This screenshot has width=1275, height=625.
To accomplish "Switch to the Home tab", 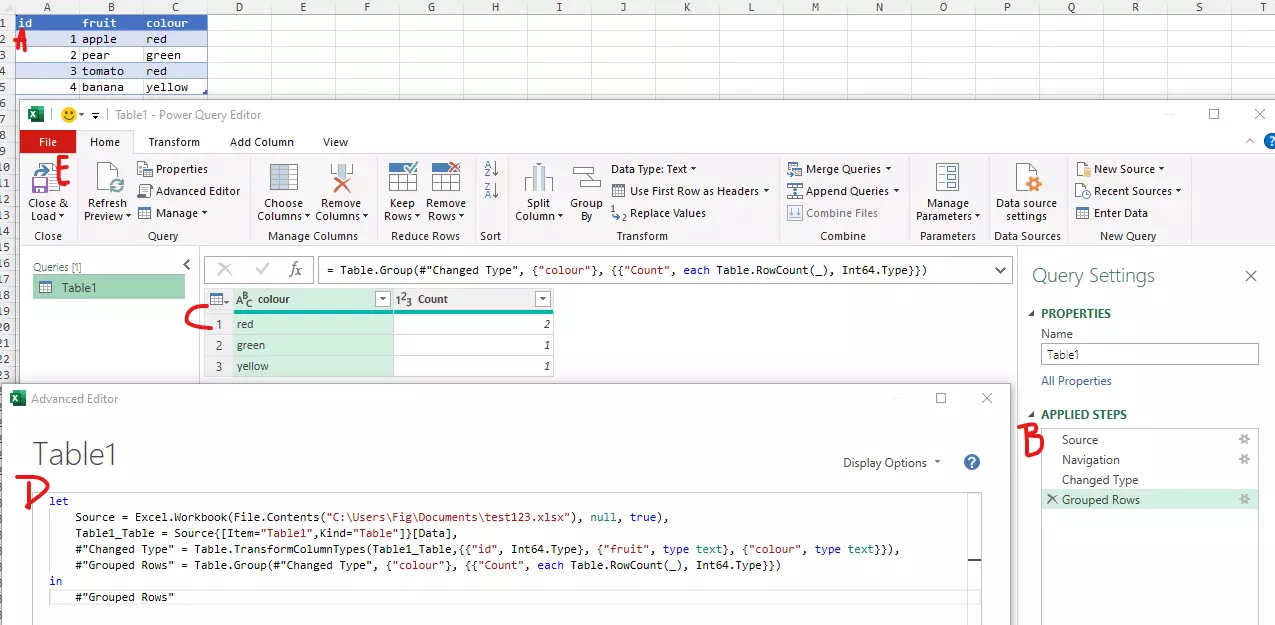I will pyautogui.click(x=105, y=142).
